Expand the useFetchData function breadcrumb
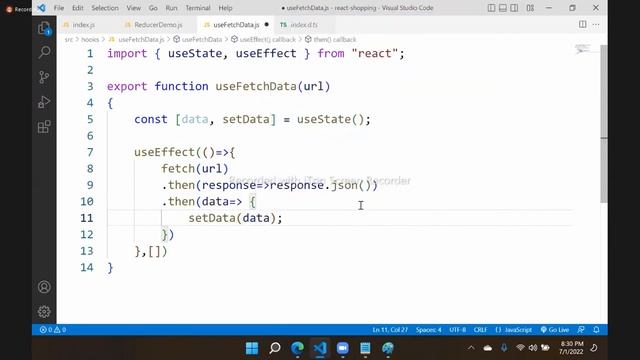640x360 pixels. point(202,39)
